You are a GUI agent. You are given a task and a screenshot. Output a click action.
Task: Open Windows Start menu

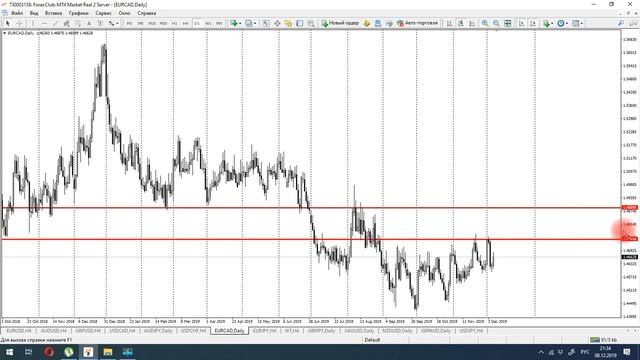tap(9, 352)
